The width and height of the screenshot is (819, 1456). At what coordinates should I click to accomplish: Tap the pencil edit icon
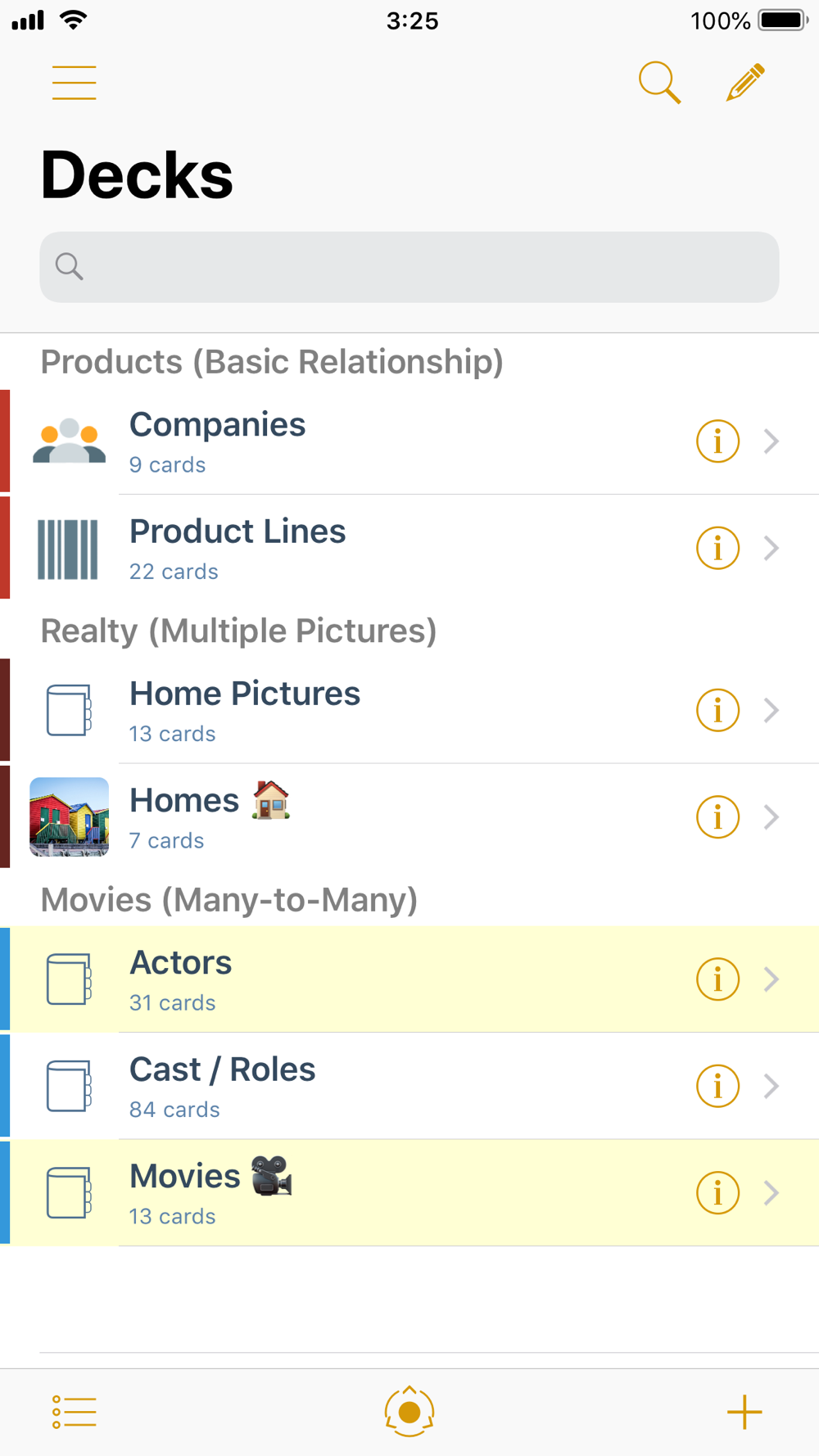745,83
